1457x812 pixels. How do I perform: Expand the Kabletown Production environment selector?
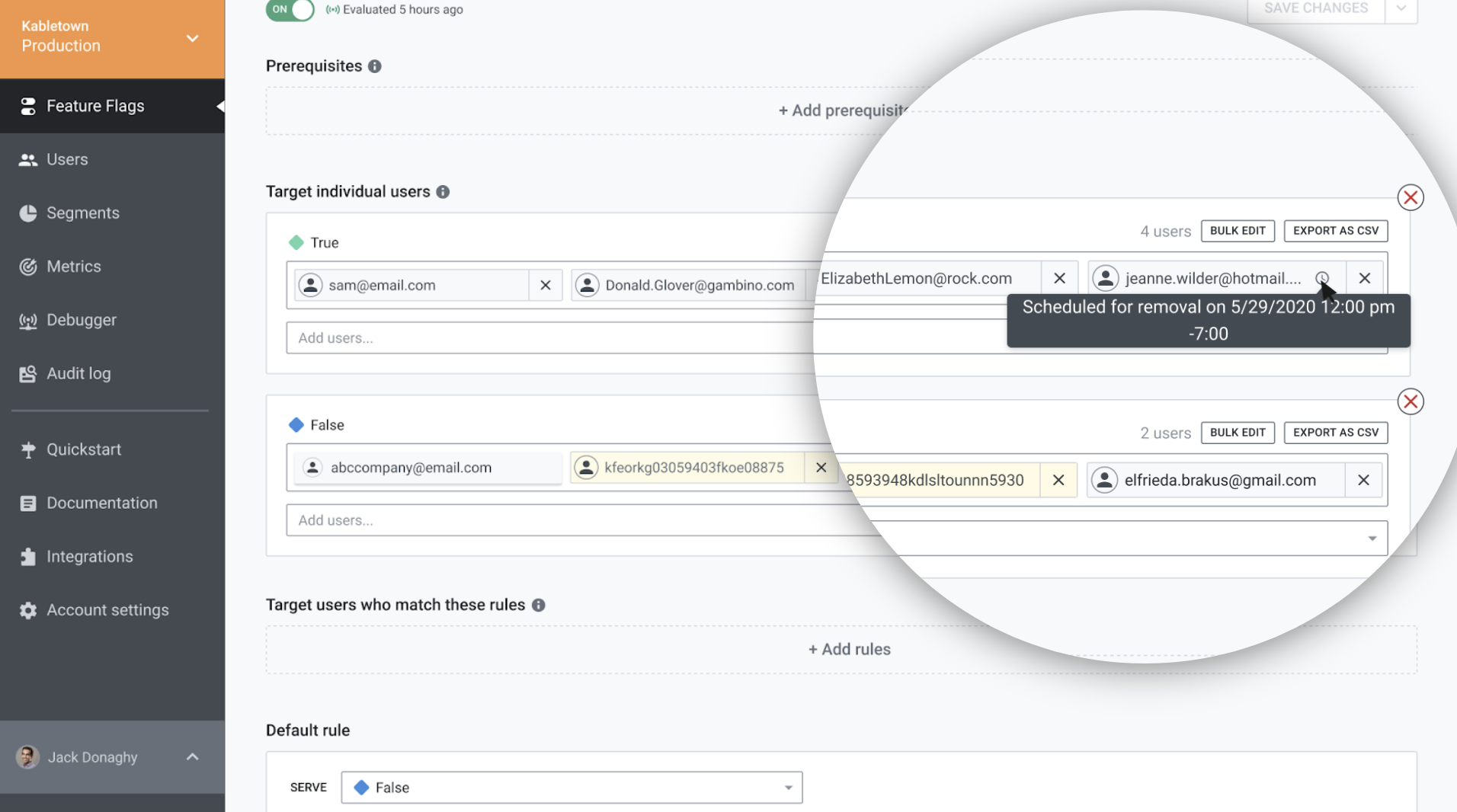[x=192, y=38]
